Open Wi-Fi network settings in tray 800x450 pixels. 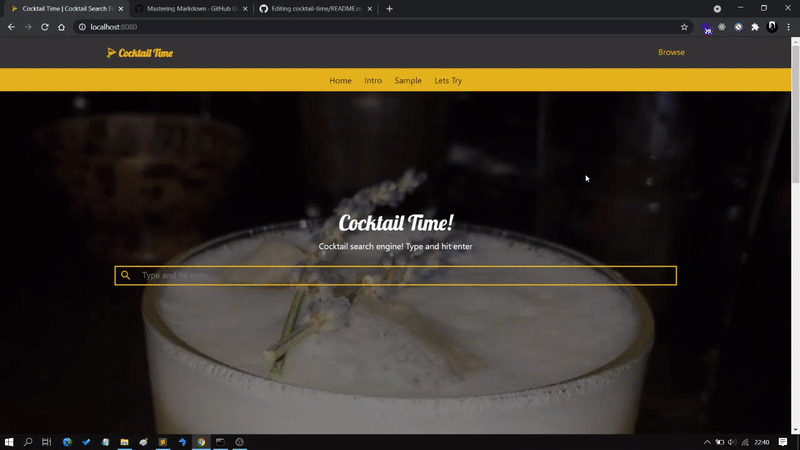coord(745,442)
